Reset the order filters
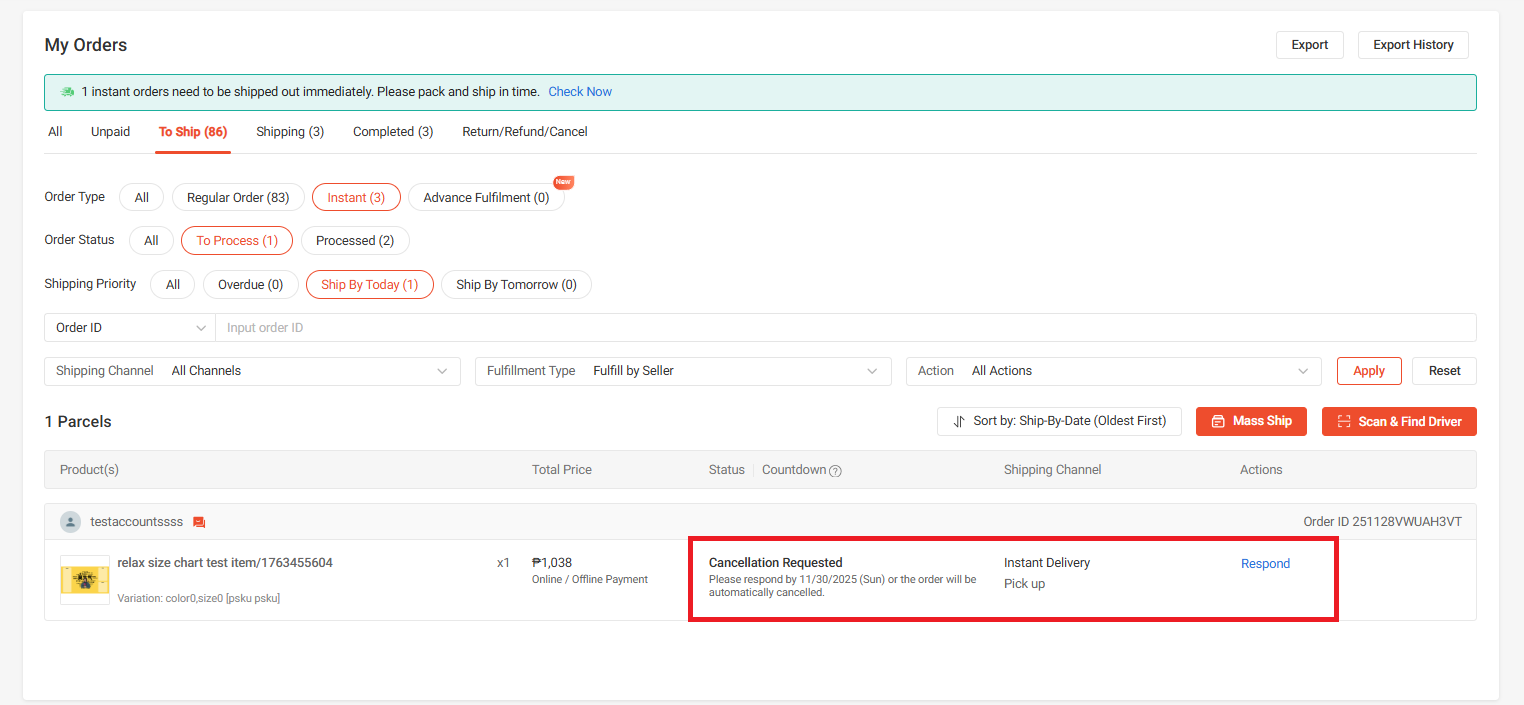This screenshot has height=705, width=1524. pyautogui.click(x=1444, y=371)
